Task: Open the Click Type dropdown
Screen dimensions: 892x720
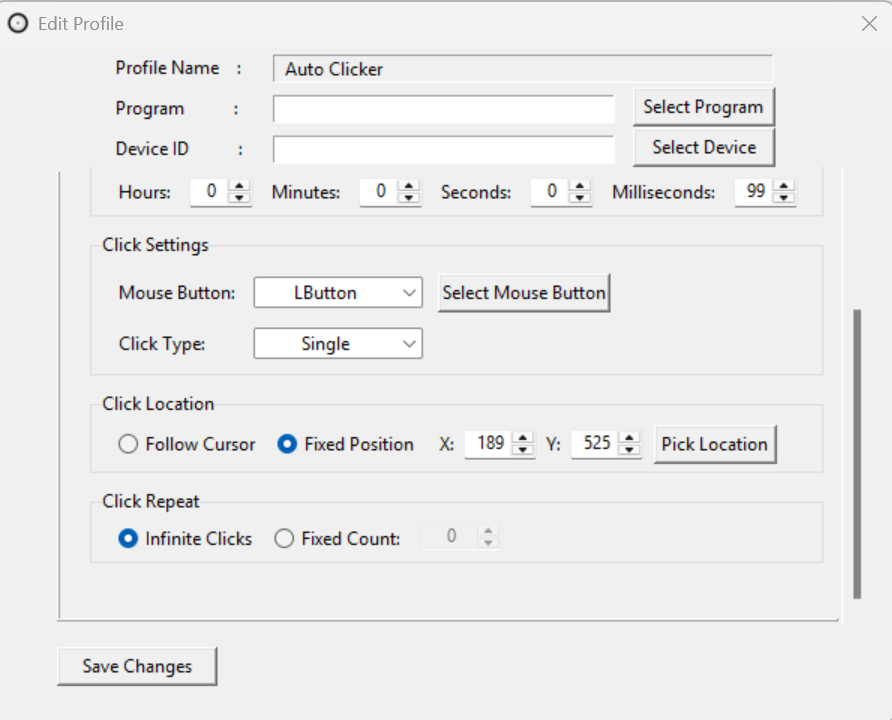Action: (x=338, y=344)
